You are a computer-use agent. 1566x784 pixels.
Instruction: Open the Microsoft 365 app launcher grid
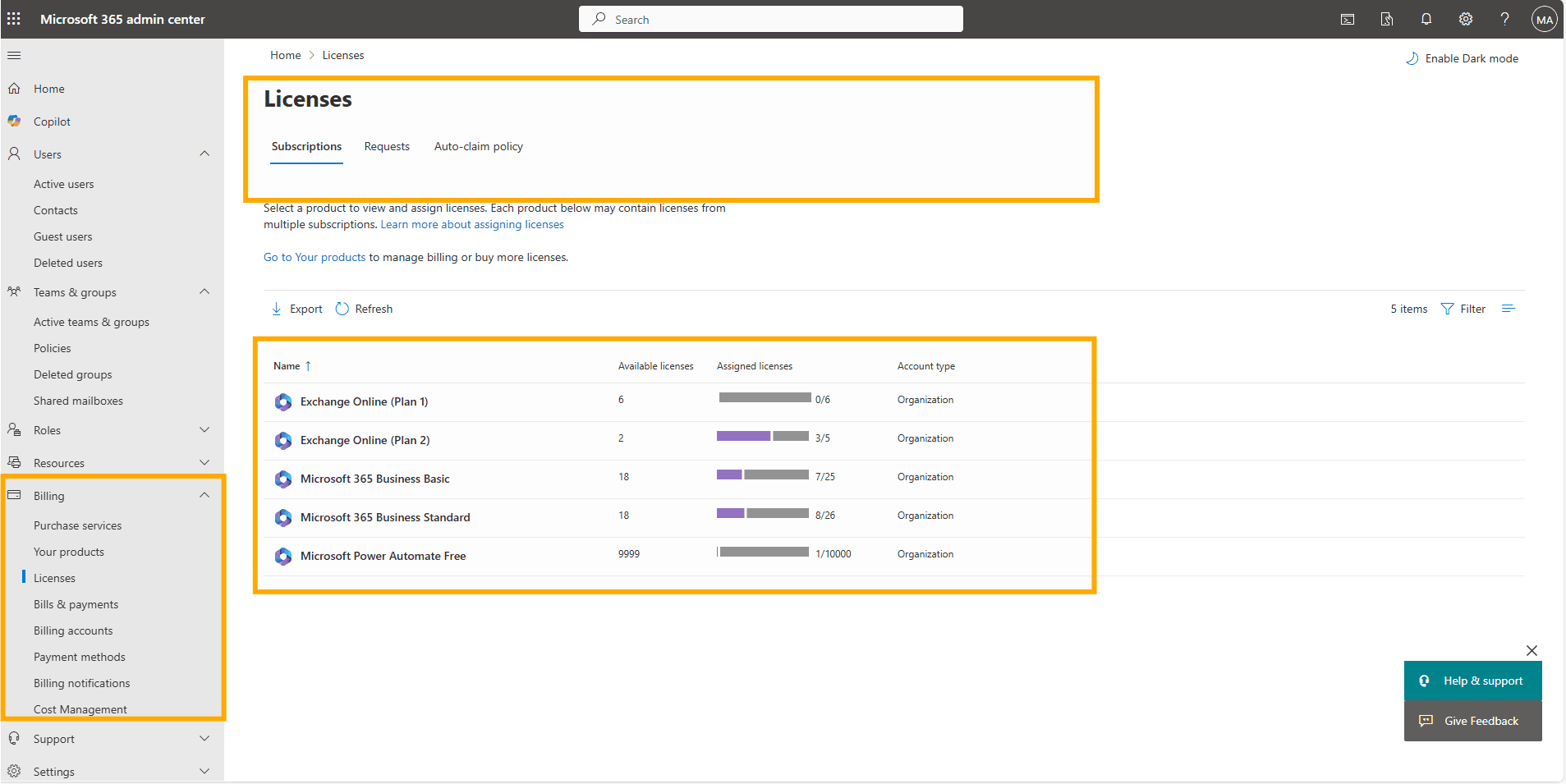click(x=14, y=19)
